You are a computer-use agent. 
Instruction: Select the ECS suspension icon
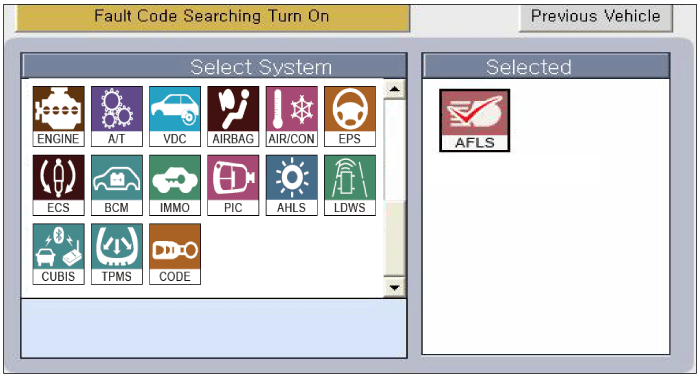coord(58,185)
